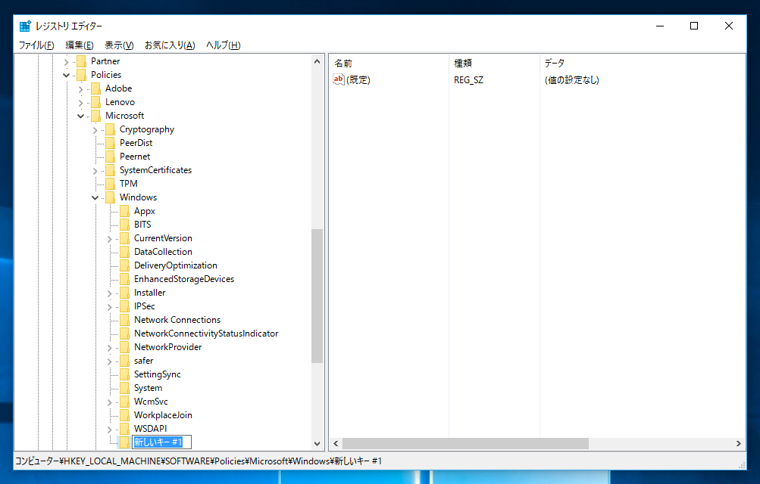
Task: Click the 新しいキー #1 name edit box
Action: [162, 442]
